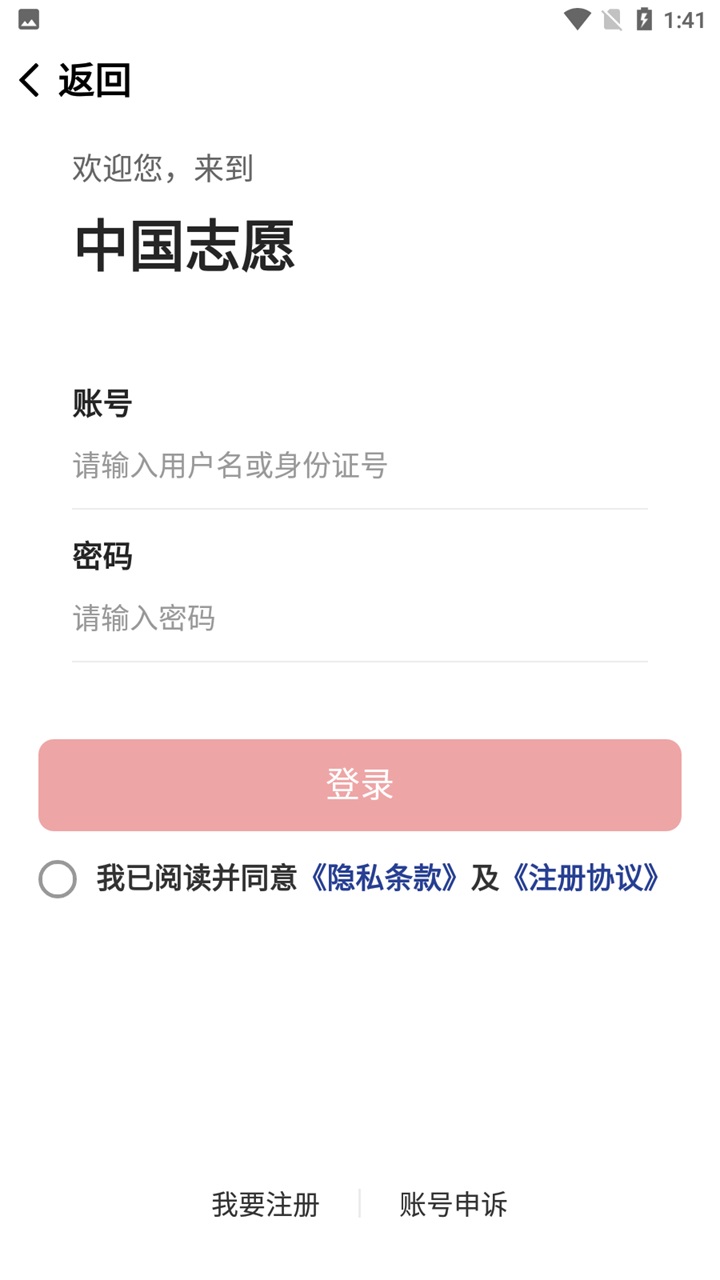Tap the 账号 field label
The height and width of the screenshot is (1280, 720).
tap(102, 403)
